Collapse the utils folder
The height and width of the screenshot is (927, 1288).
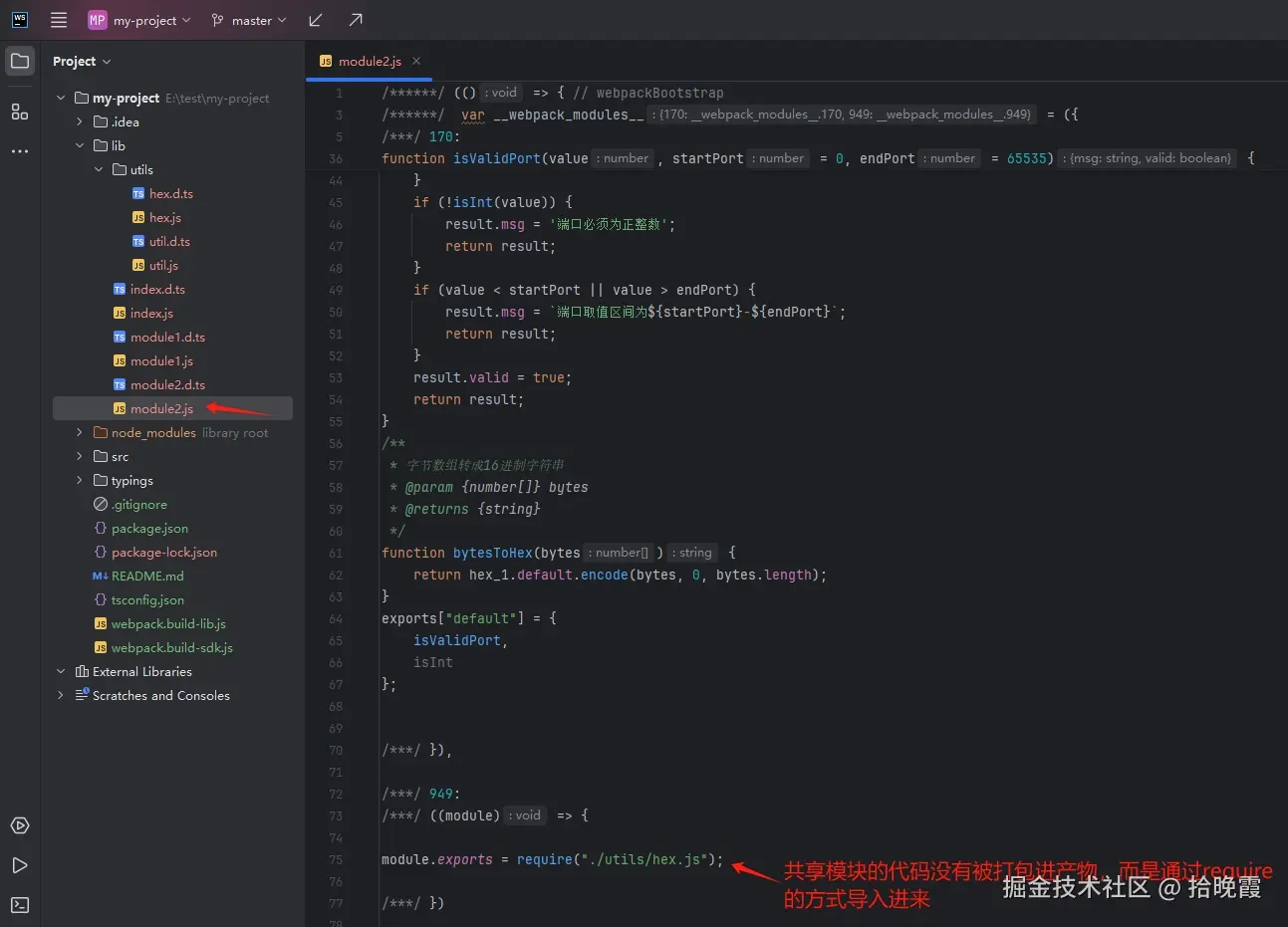99,169
